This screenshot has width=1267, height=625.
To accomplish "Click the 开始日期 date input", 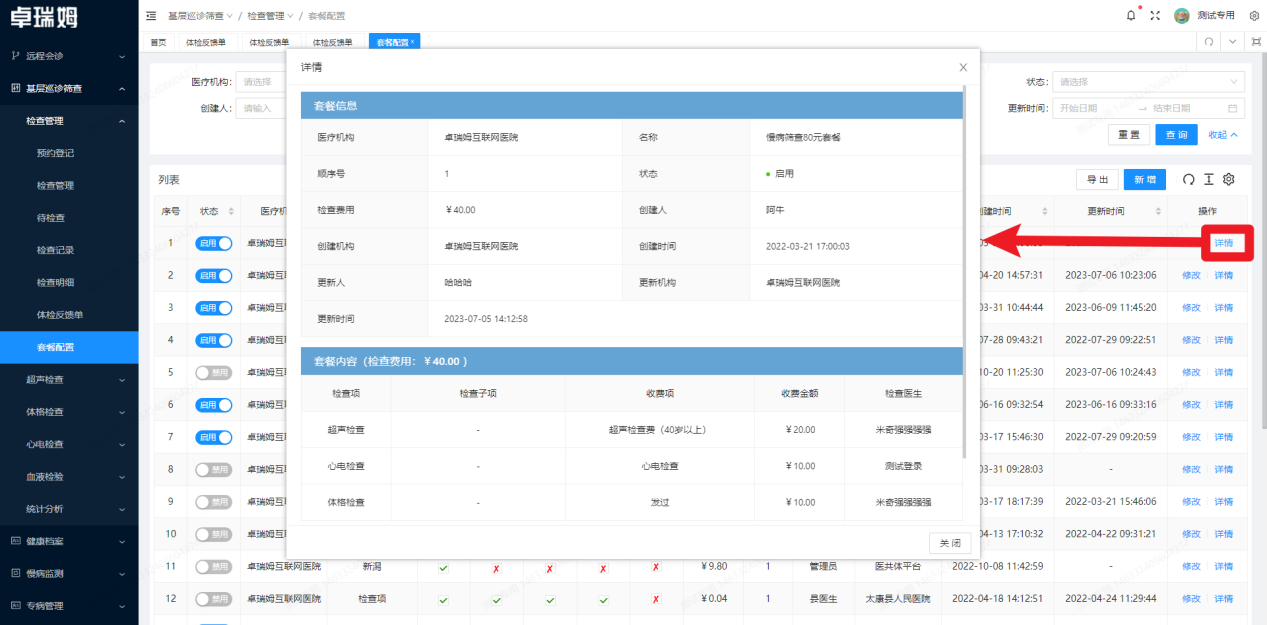I will pos(1093,108).
